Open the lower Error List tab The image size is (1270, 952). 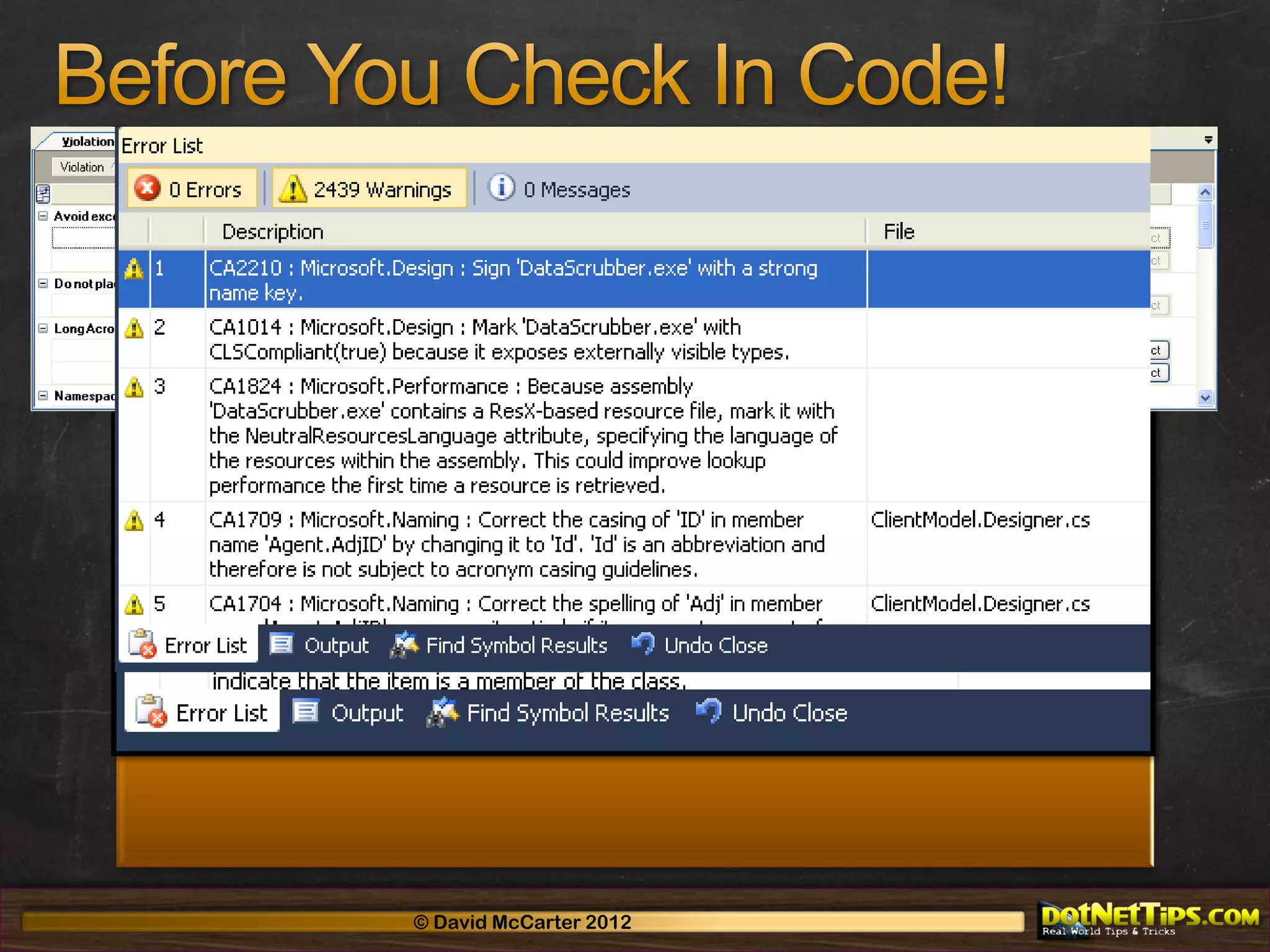[x=202, y=712]
